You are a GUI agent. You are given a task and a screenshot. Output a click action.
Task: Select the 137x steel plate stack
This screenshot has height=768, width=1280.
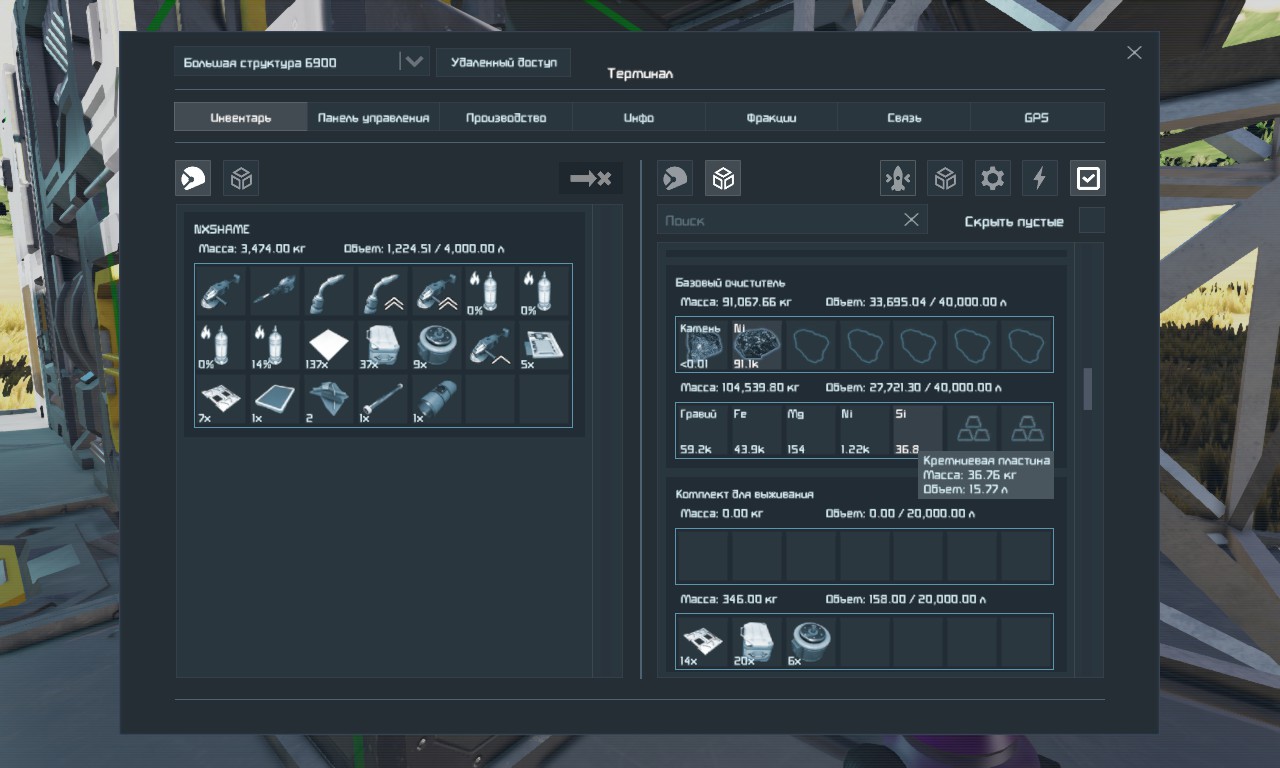point(328,345)
